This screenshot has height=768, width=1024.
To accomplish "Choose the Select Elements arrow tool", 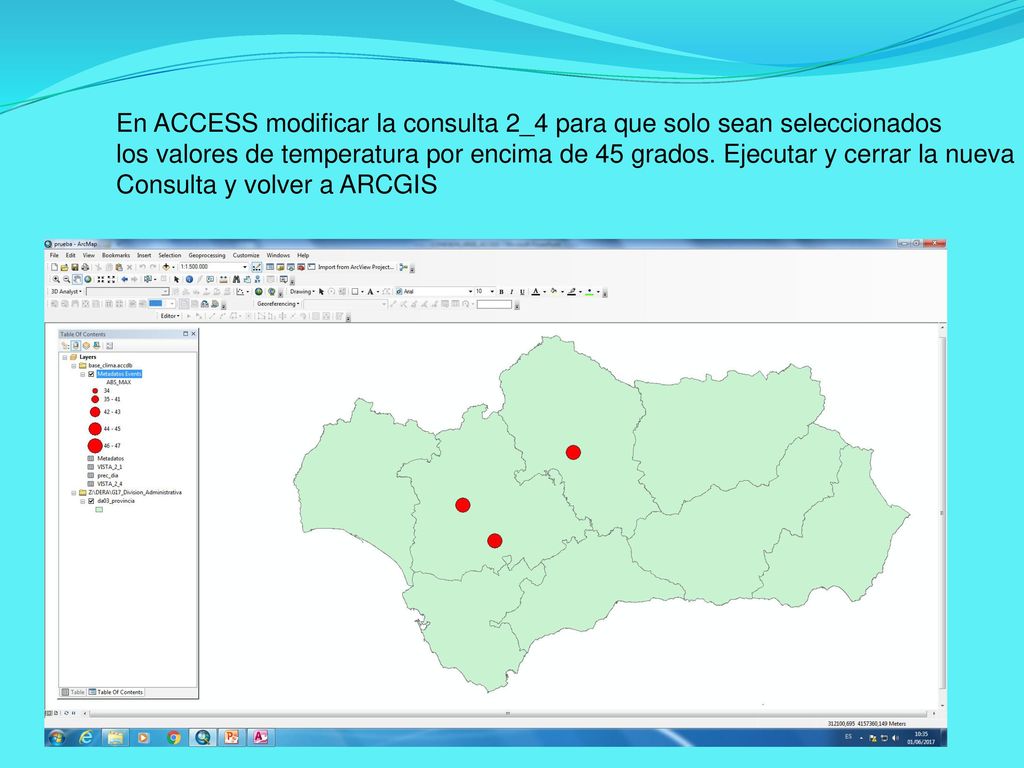I will pos(176,280).
